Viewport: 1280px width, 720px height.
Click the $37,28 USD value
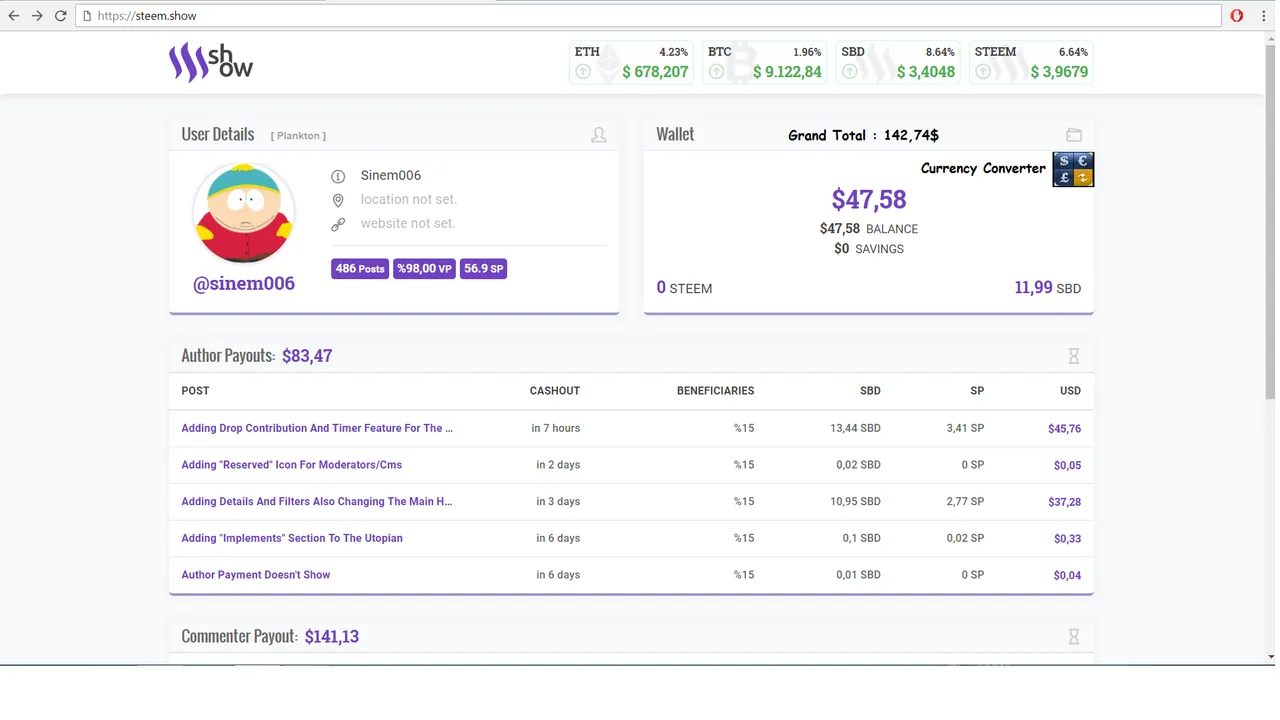(x=1064, y=502)
